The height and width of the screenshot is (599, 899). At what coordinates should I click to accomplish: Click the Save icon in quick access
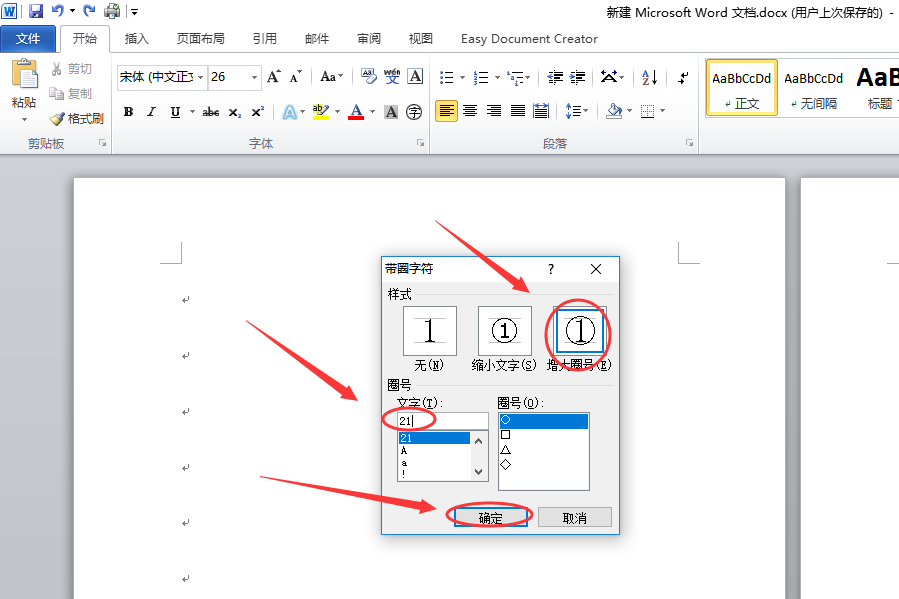click(36, 11)
